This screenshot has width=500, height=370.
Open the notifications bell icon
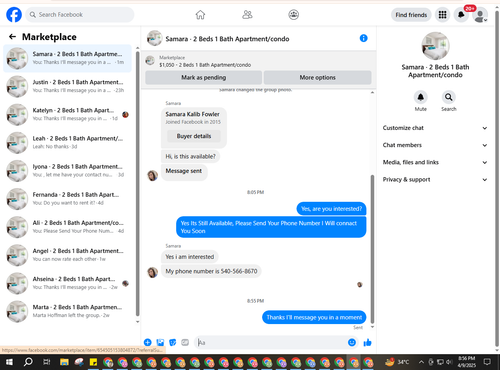[461, 15]
